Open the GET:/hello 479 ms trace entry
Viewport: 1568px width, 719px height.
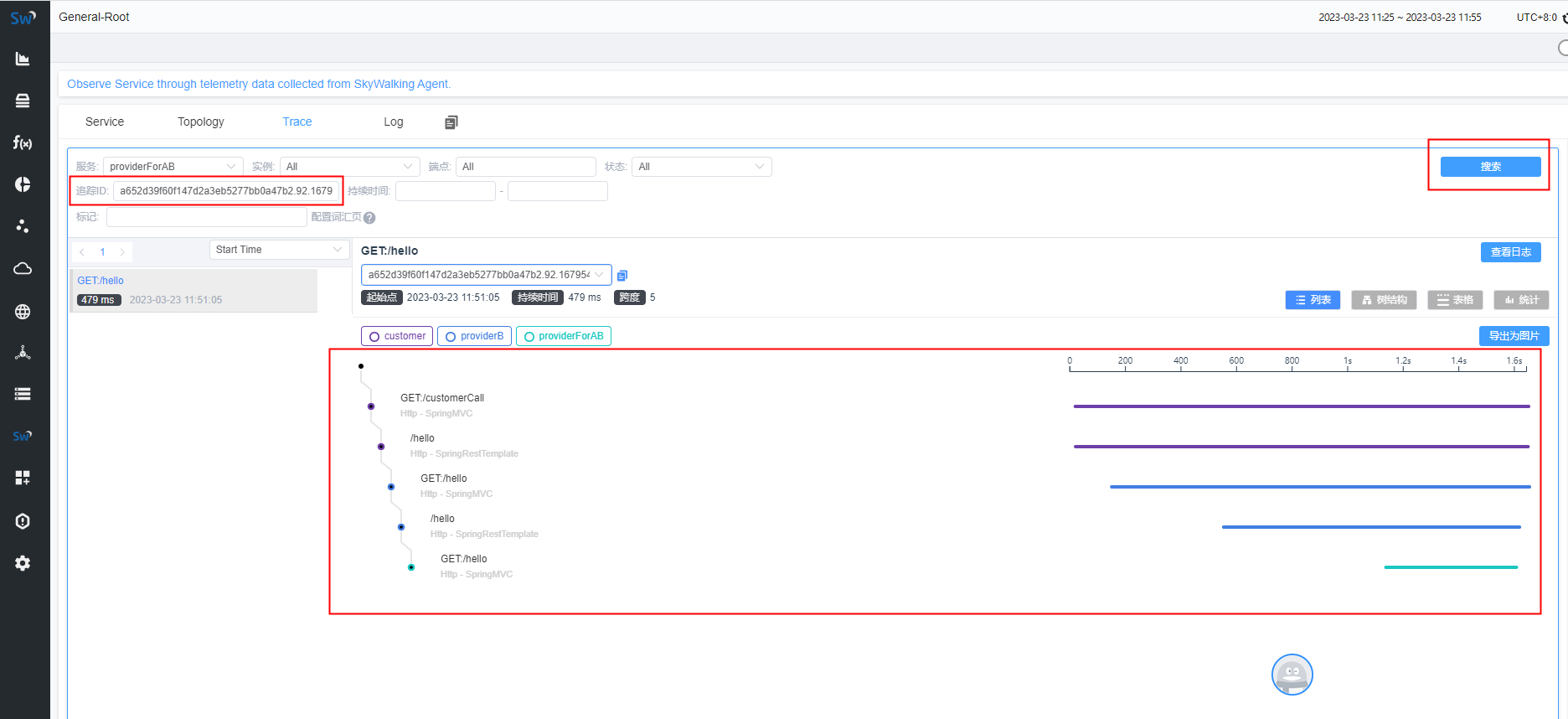194,290
